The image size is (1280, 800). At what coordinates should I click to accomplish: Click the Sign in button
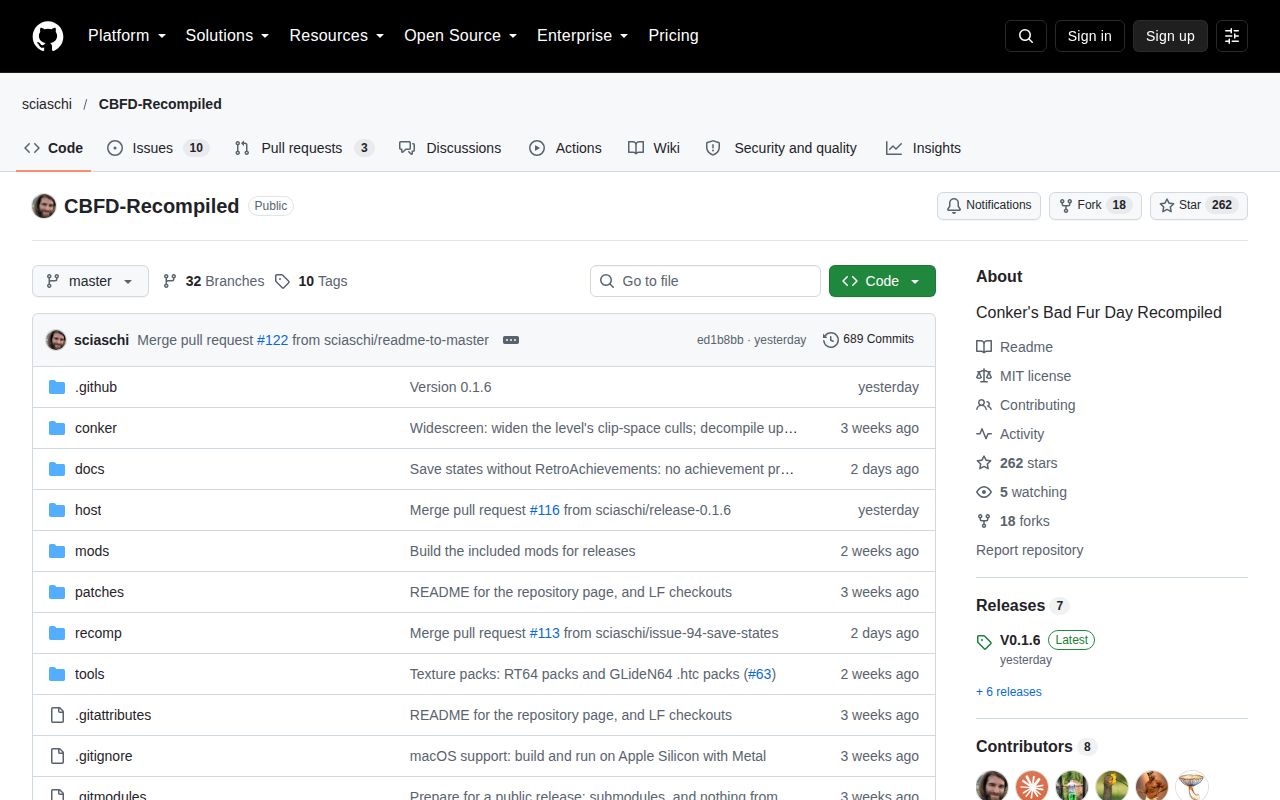coord(1089,36)
